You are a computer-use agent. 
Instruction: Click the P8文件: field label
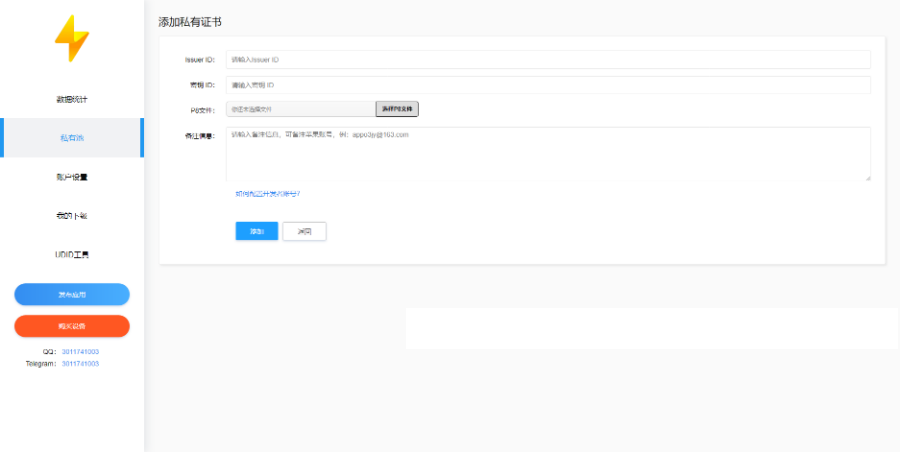[x=203, y=109]
